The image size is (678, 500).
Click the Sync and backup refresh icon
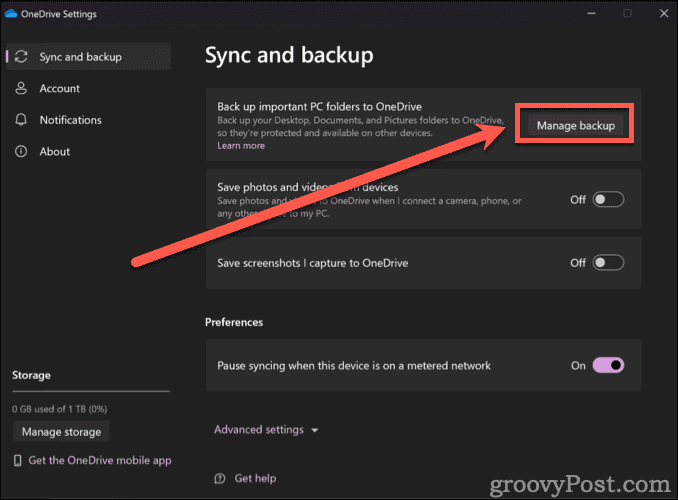click(21, 57)
